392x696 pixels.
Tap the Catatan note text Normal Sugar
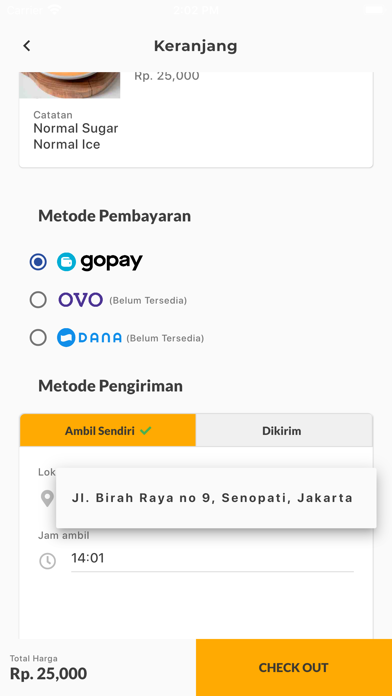point(76,129)
